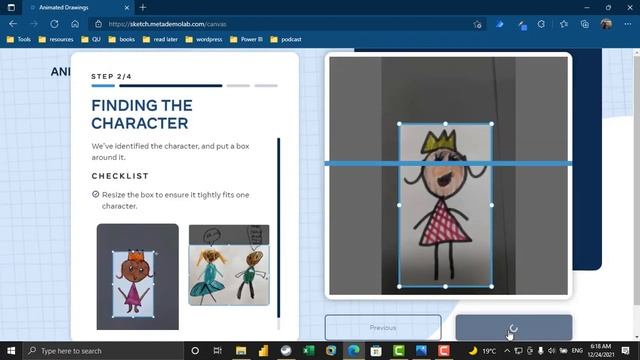Go back using the browser back arrow
Screen dimensions: 640x360
(13, 24)
